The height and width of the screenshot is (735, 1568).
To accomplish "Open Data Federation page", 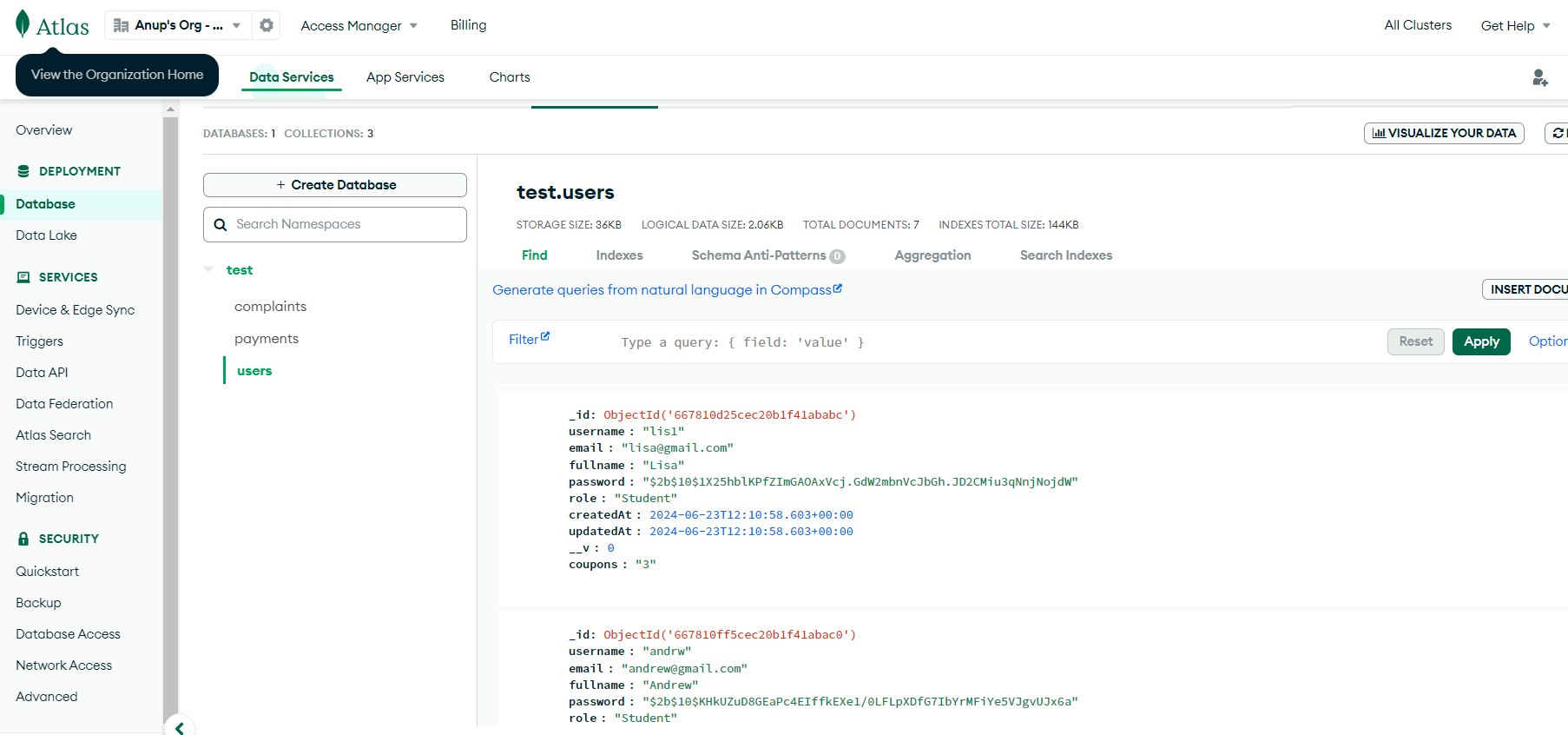I will pyautogui.click(x=64, y=404).
